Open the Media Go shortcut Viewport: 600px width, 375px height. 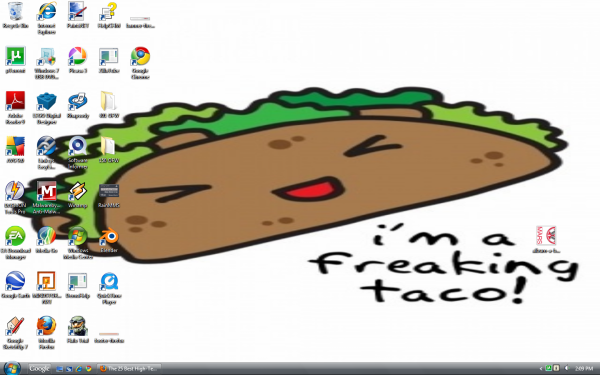click(47, 240)
